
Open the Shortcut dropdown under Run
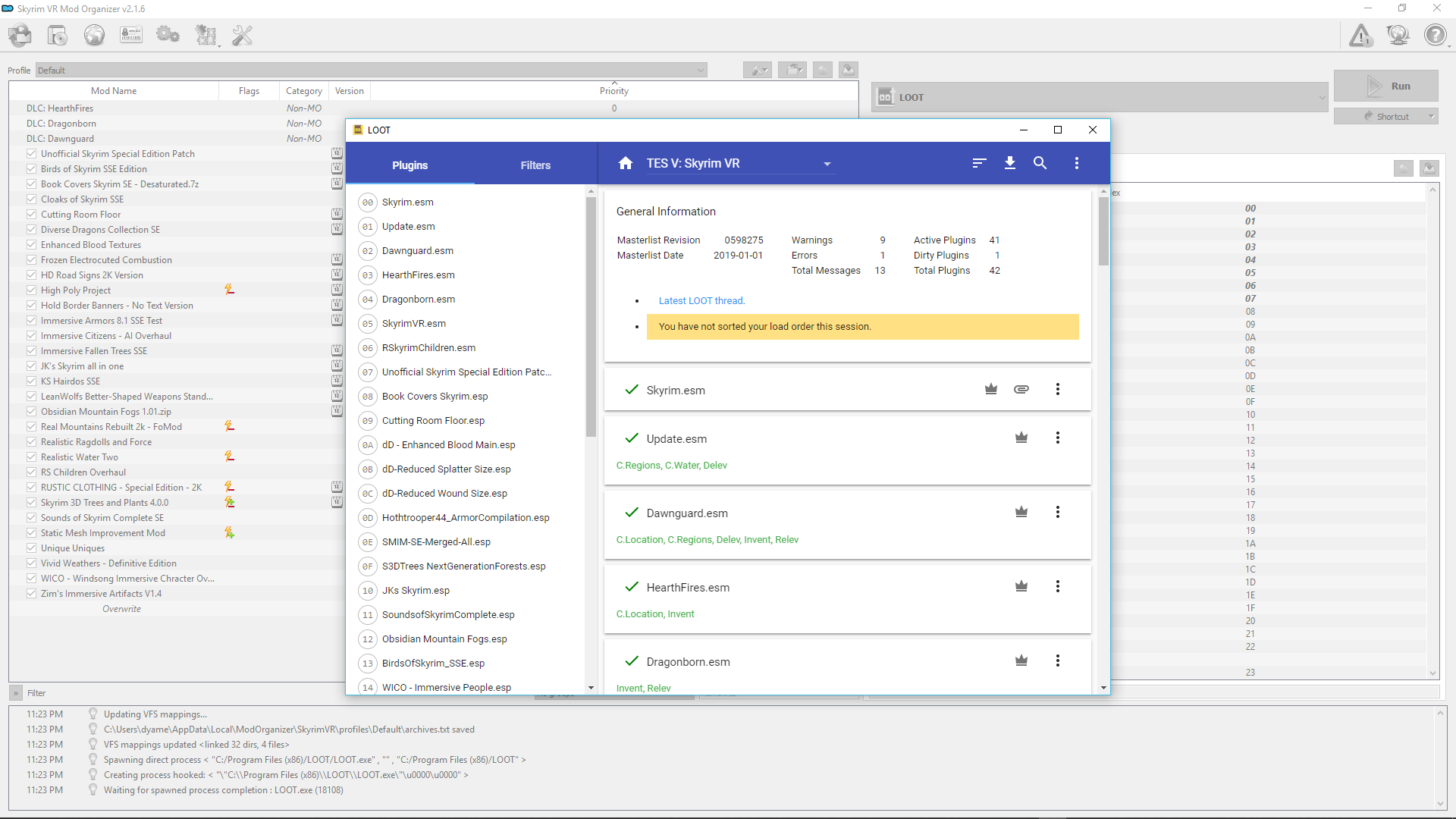click(1385, 116)
